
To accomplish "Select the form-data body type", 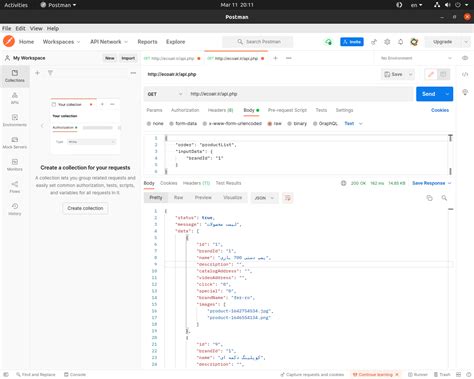I will 183,124.
